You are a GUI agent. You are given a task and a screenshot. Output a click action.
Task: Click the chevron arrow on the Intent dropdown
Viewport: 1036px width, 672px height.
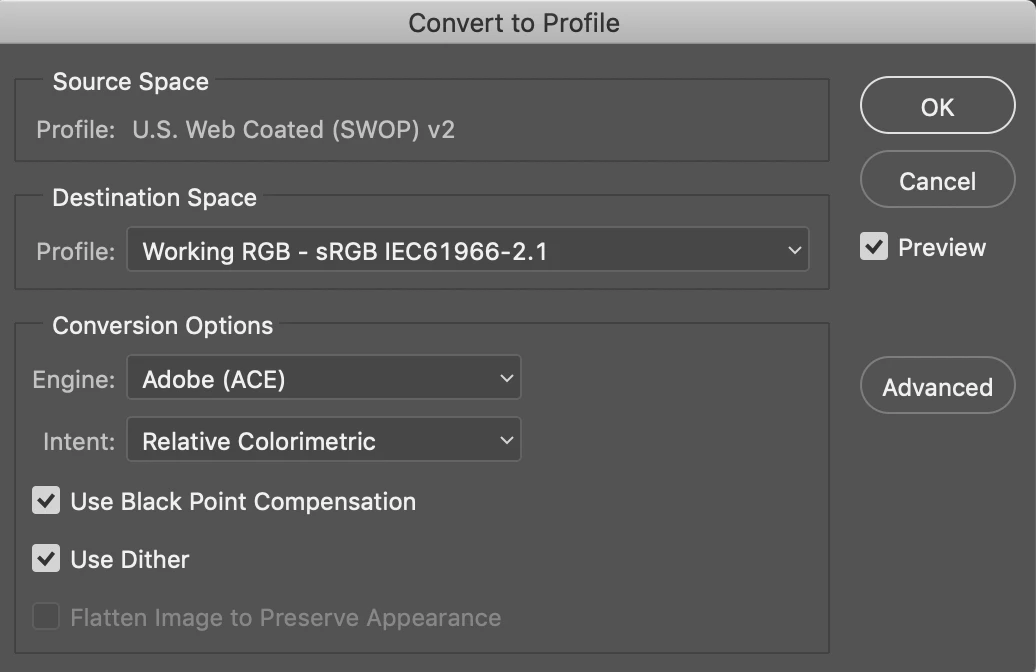pyautogui.click(x=507, y=440)
